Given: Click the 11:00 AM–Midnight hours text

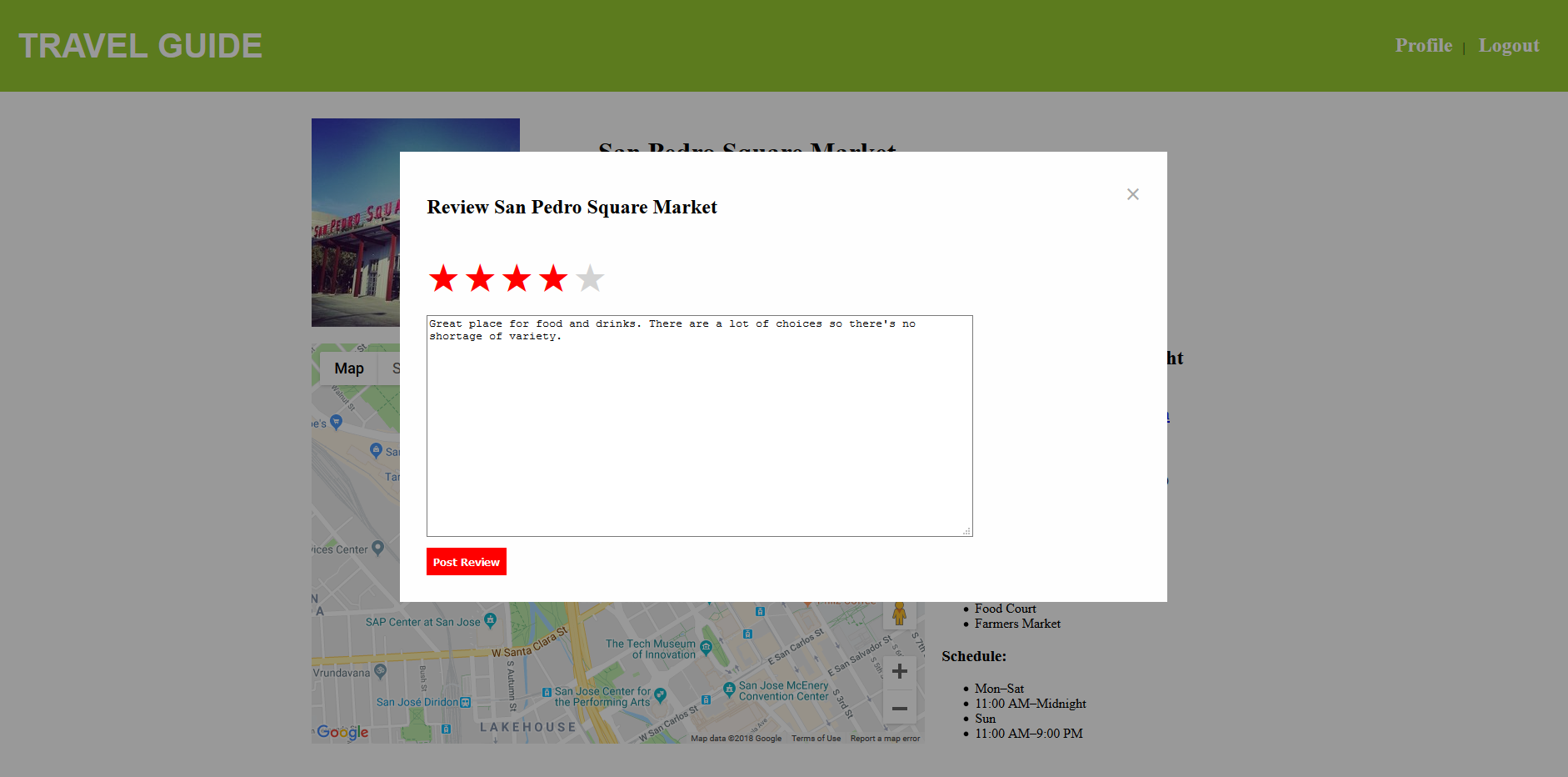Looking at the screenshot, I should tap(1031, 704).
